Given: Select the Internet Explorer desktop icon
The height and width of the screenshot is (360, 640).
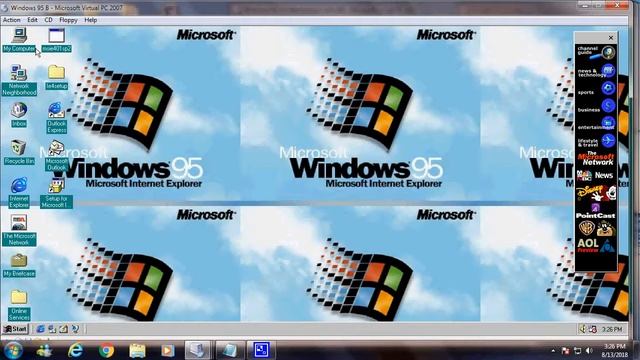Looking at the screenshot, I should [x=19, y=193].
